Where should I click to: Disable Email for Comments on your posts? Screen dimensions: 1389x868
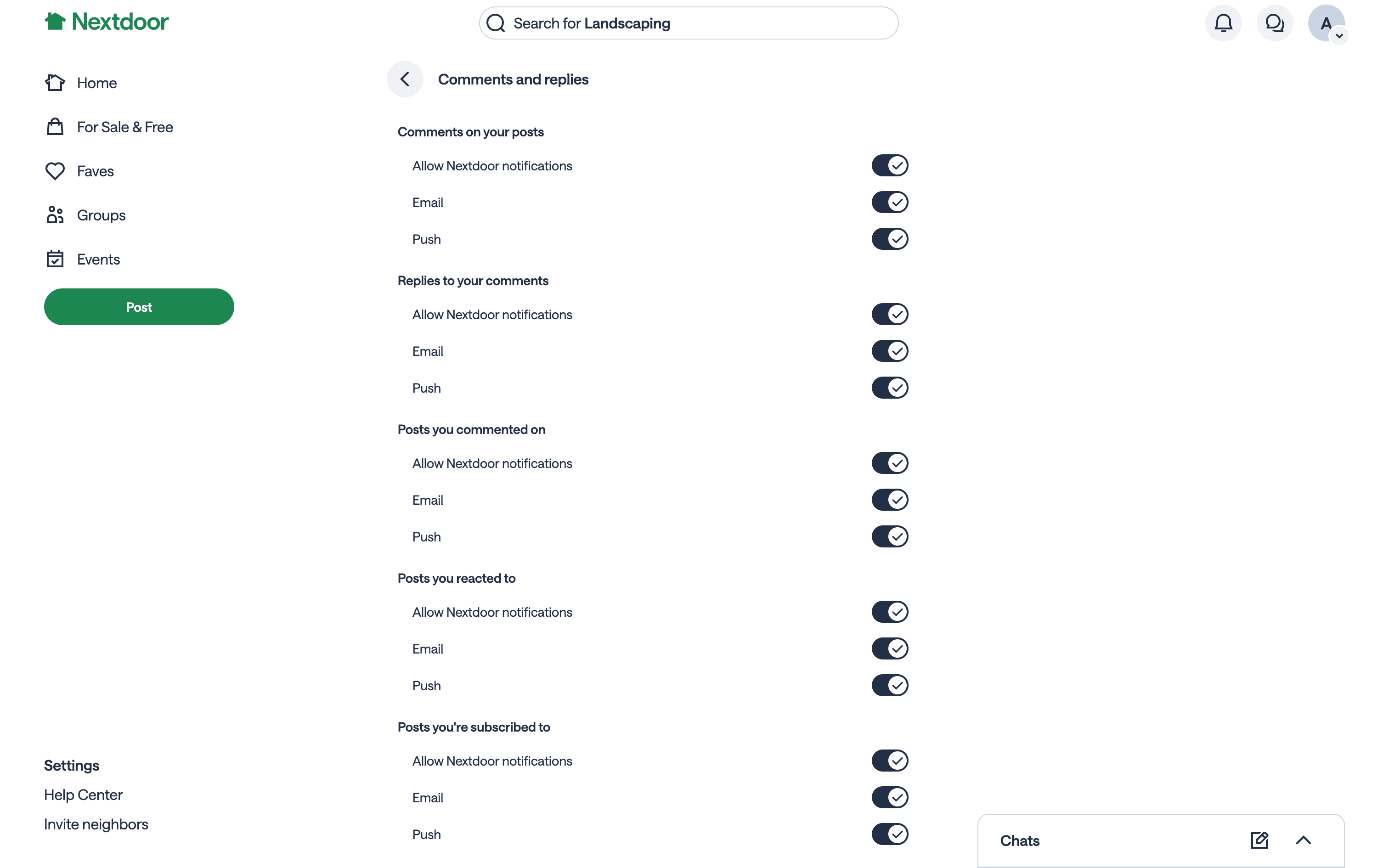pyautogui.click(x=890, y=202)
